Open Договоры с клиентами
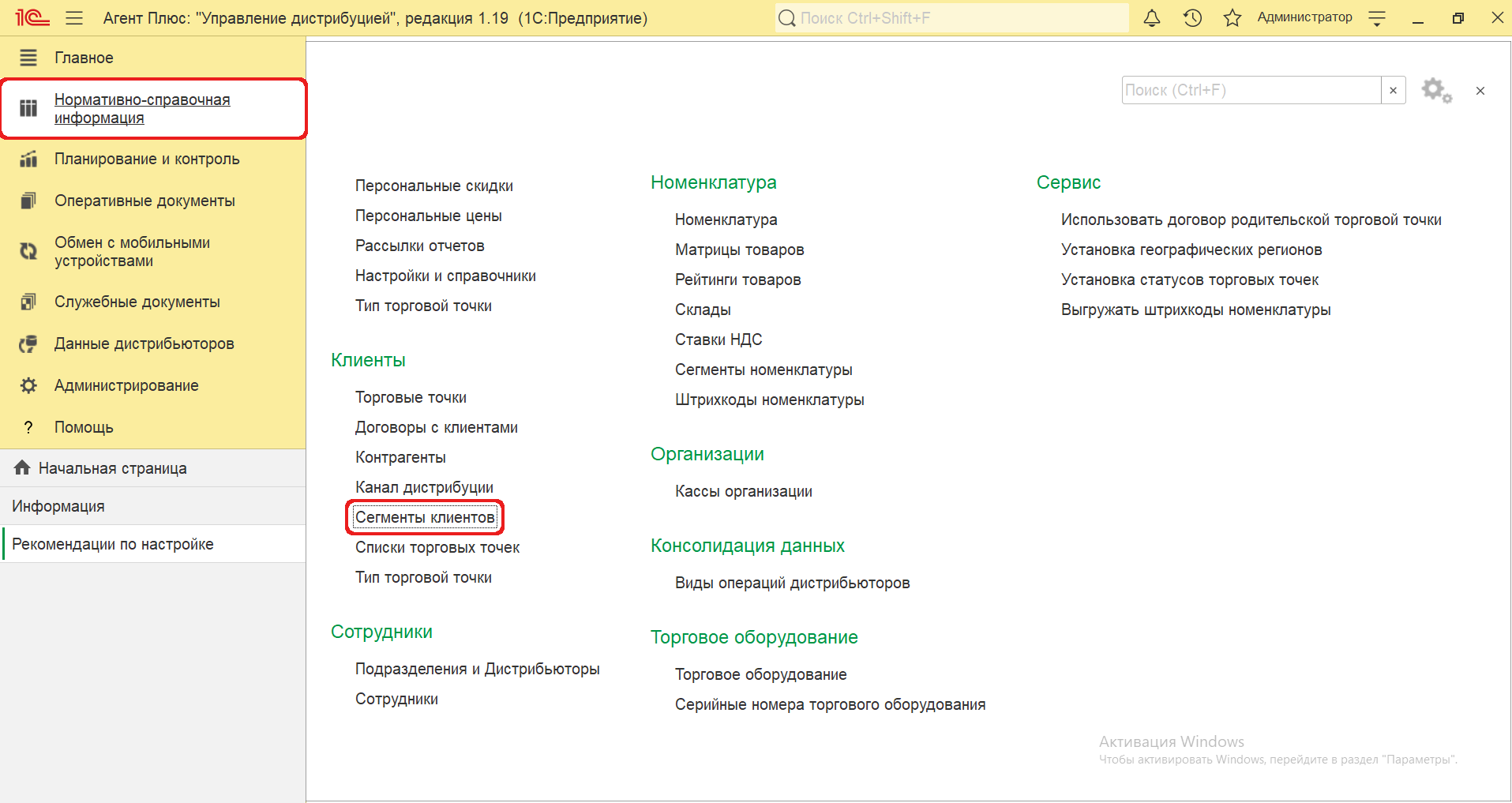Screen dimensions: 1512x803 tap(437, 427)
